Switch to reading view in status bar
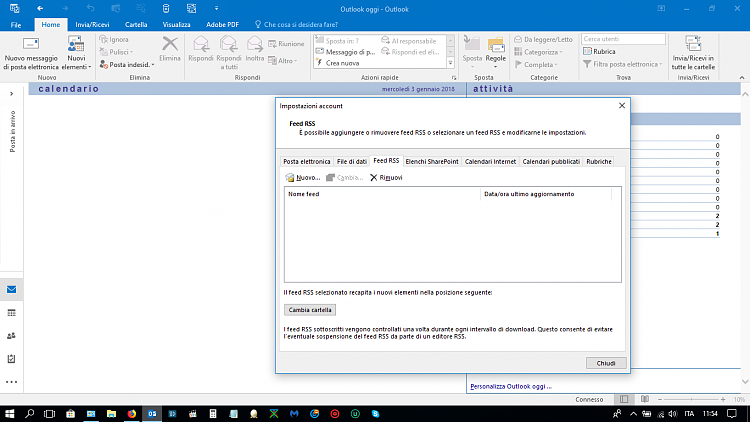The image size is (750, 422). pos(645,399)
